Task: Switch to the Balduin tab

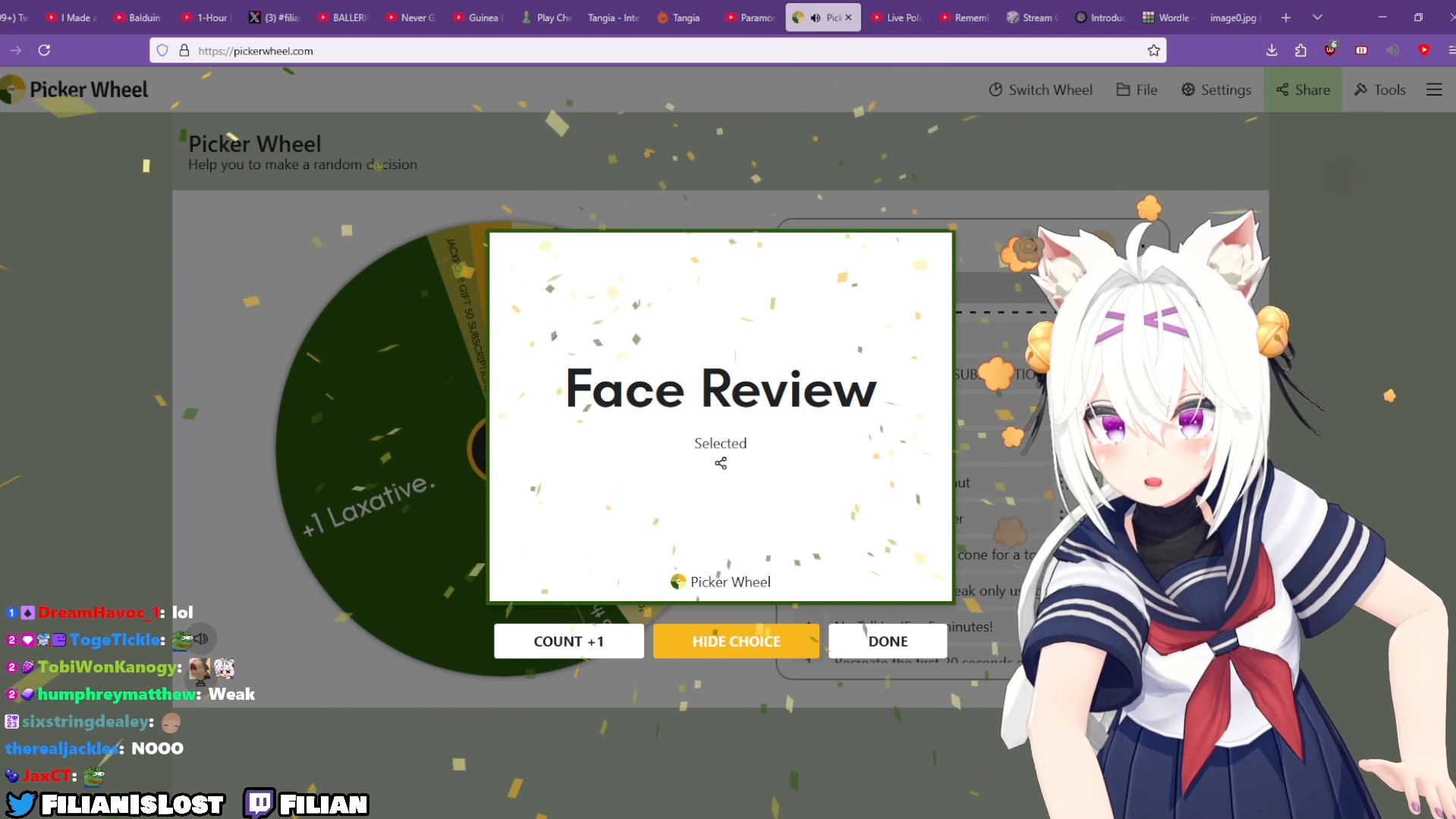Action: click(137, 17)
